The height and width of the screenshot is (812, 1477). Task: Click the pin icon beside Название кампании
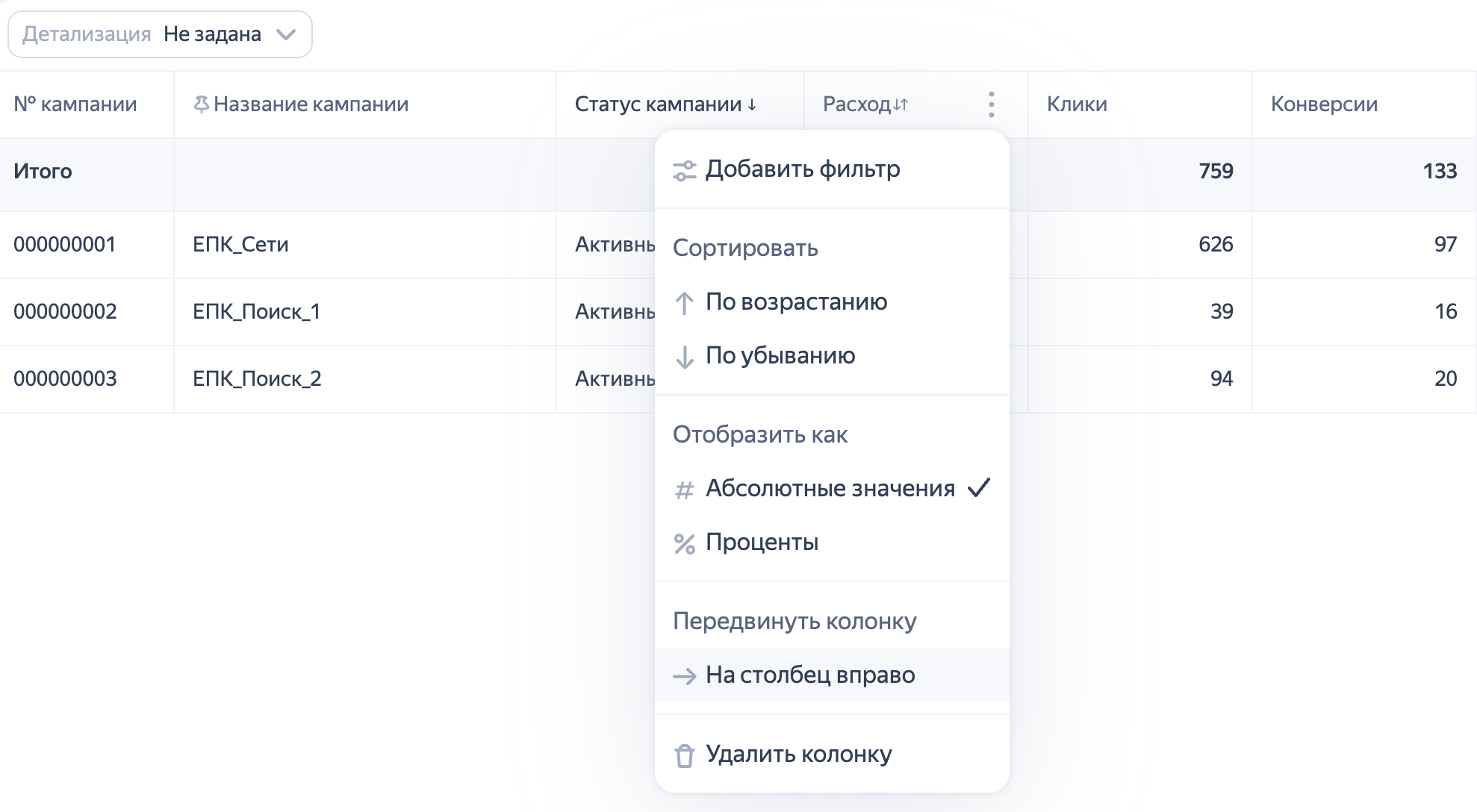[201, 104]
